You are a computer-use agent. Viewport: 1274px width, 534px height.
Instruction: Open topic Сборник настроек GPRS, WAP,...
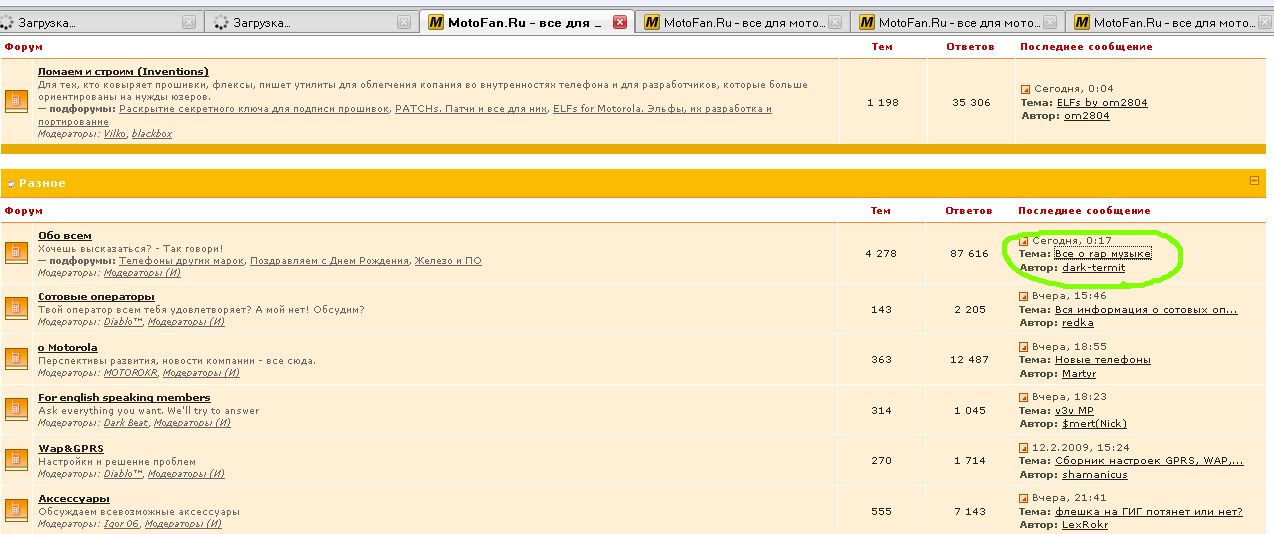pos(1149,461)
